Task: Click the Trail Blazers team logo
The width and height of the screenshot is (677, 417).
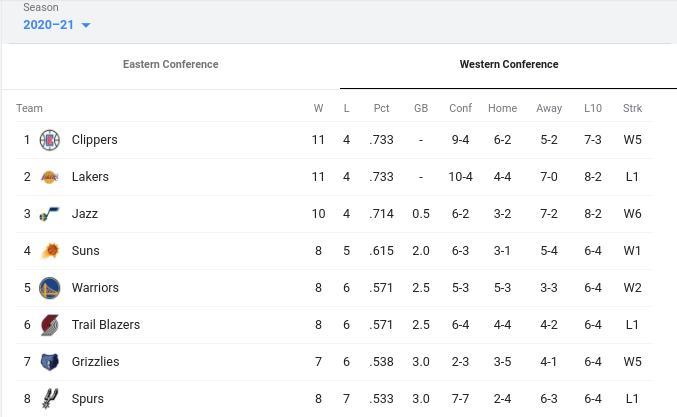Action: (x=49, y=325)
